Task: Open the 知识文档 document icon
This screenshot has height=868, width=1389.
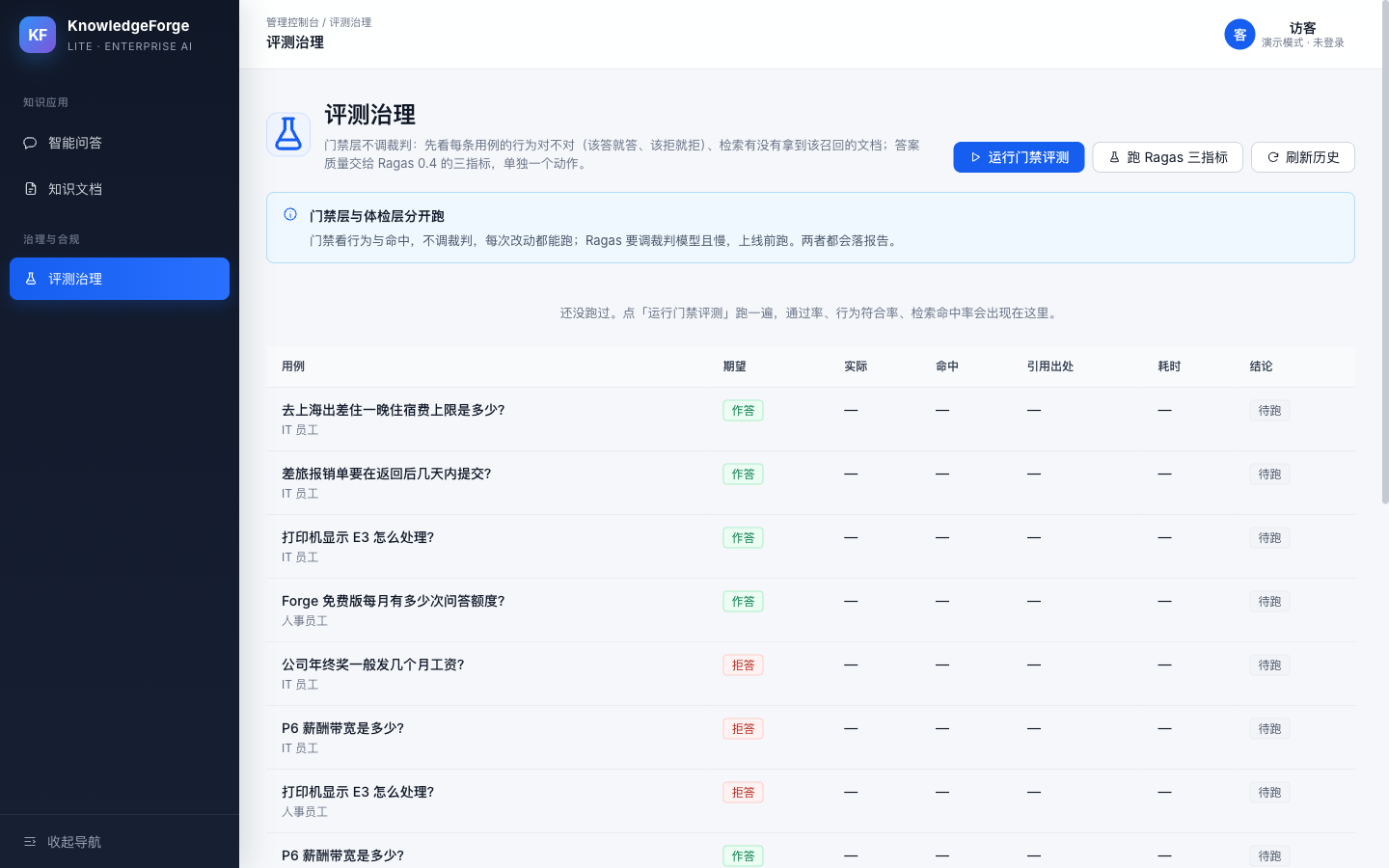Action: (30, 189)
